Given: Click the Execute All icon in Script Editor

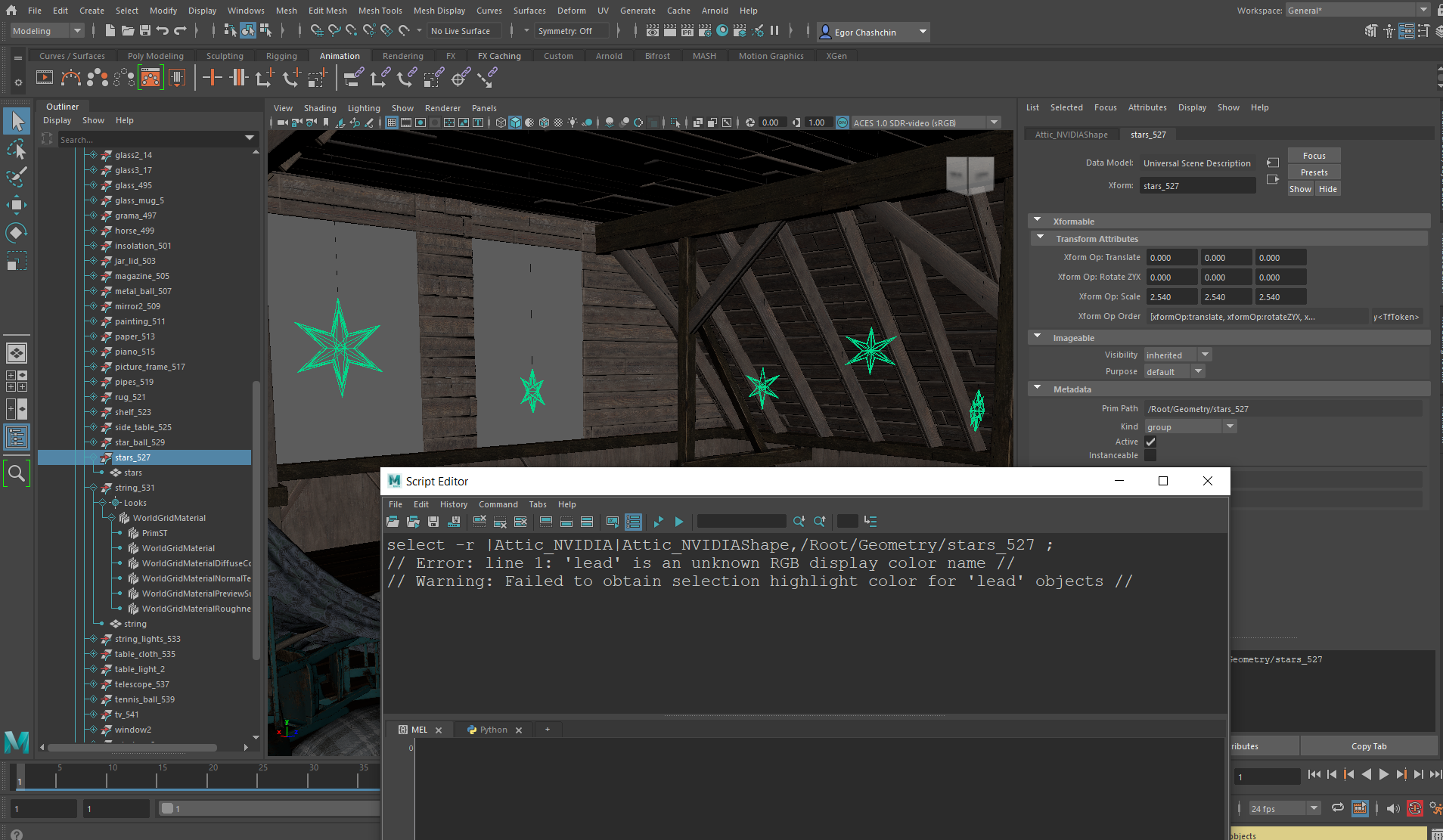Looking at the screenshot, I should click(x=659, y=522).
